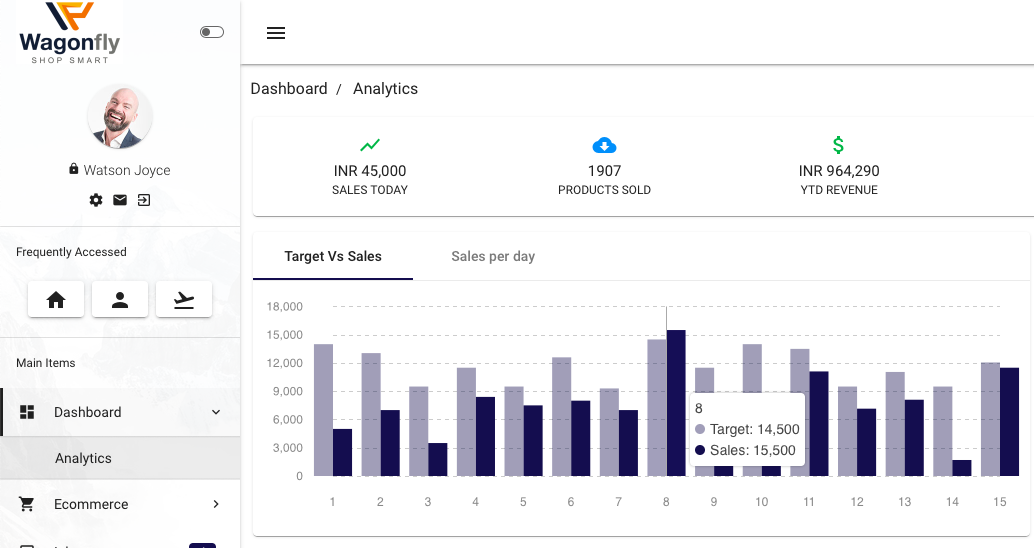Click the Wagonfly logo
1034x548 pixels.
click(x=69, y=33)
